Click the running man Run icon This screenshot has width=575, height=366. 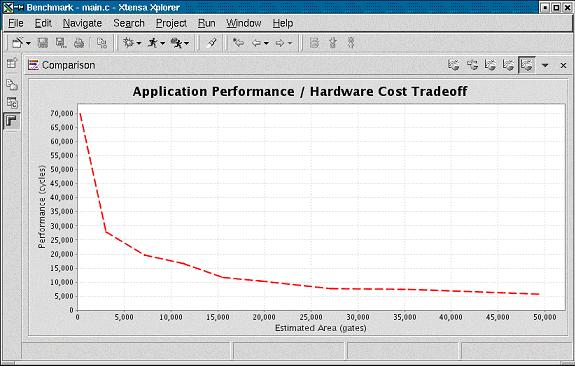pos(153,43)
